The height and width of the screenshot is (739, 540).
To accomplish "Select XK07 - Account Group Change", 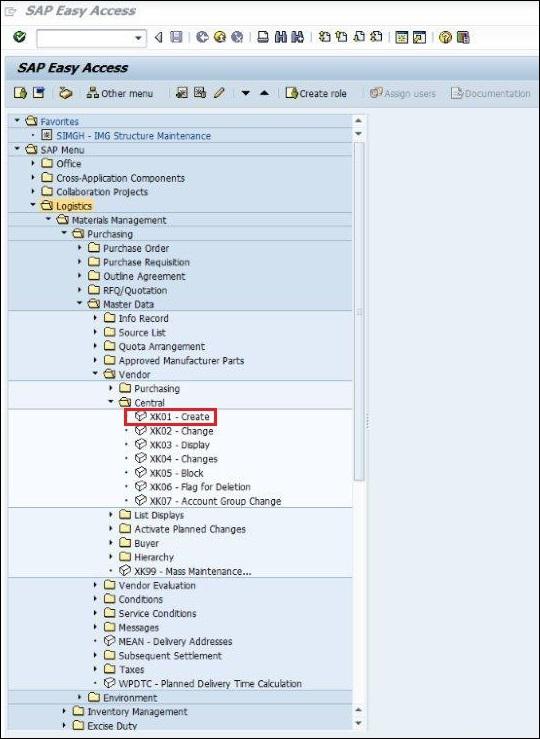I will coord(215,501).
